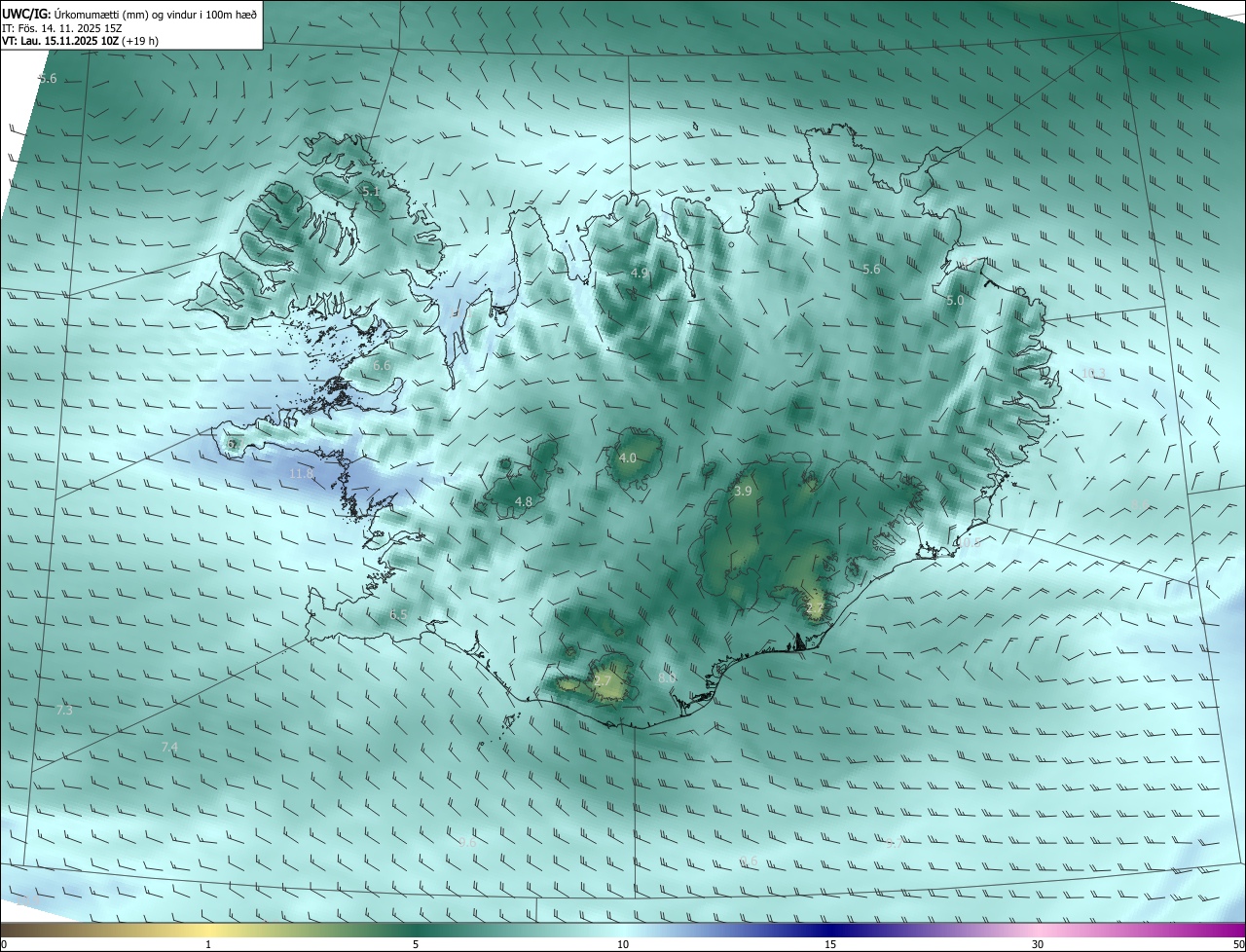Click the UWC/IG title label
The height and width of the screenshot is (952, 1246).
(x=25, y=14)
